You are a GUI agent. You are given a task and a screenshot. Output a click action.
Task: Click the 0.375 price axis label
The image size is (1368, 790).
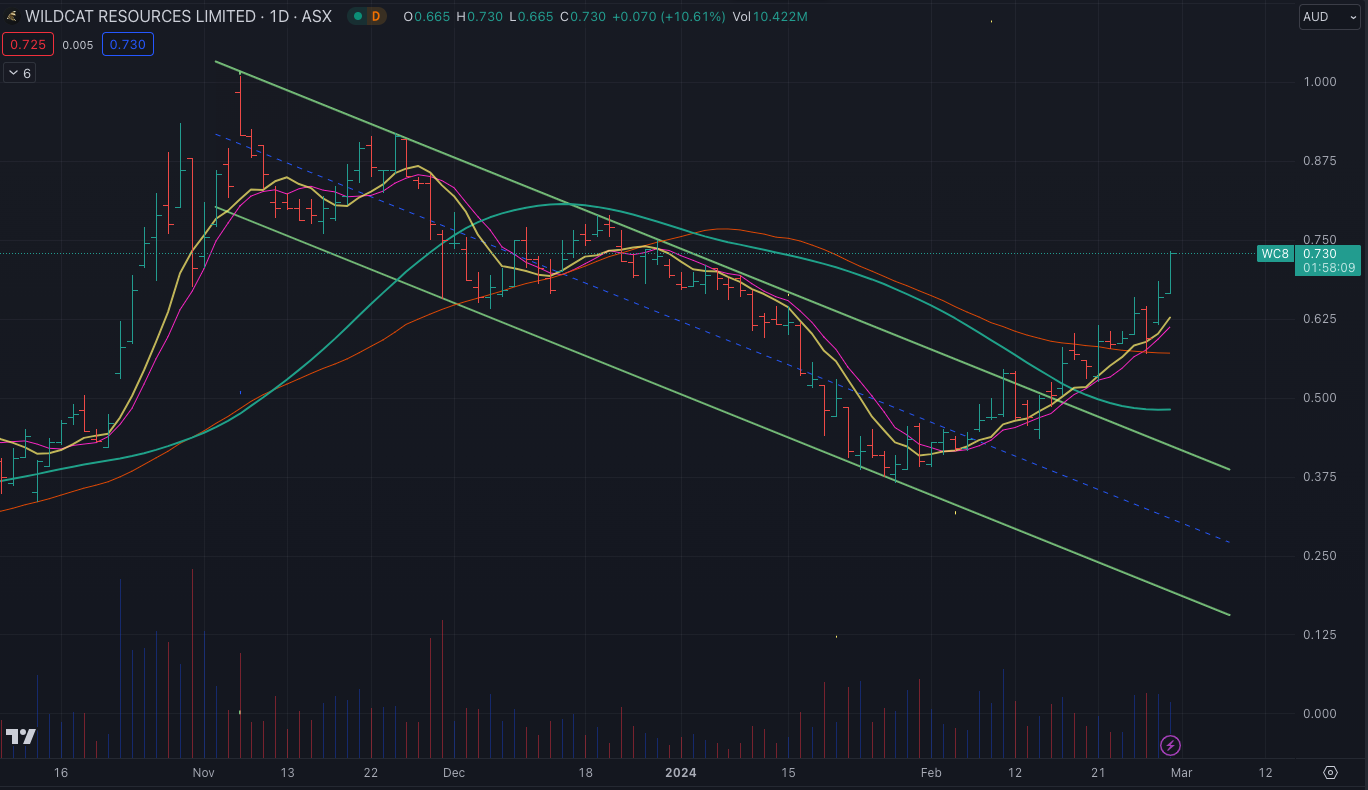click(x=1318, y=477)
